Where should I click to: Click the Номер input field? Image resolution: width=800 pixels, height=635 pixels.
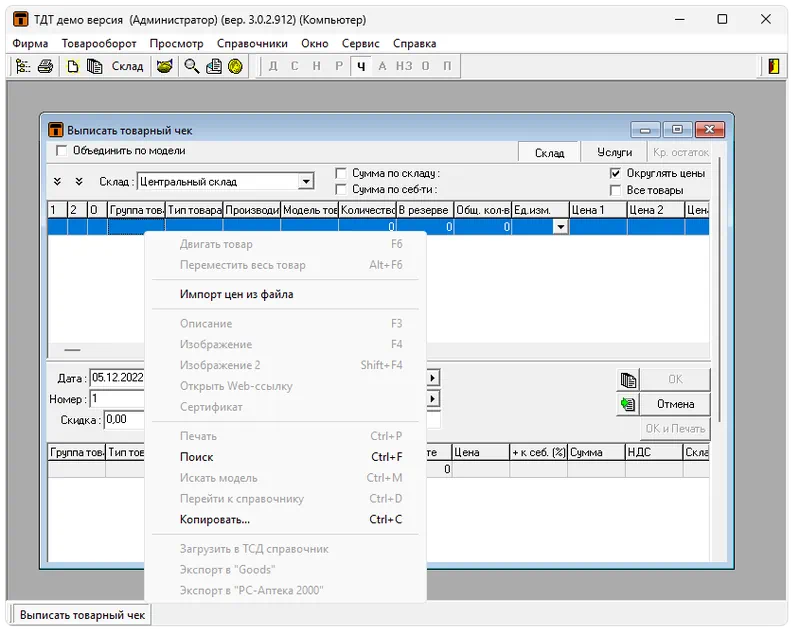(118, 398)
